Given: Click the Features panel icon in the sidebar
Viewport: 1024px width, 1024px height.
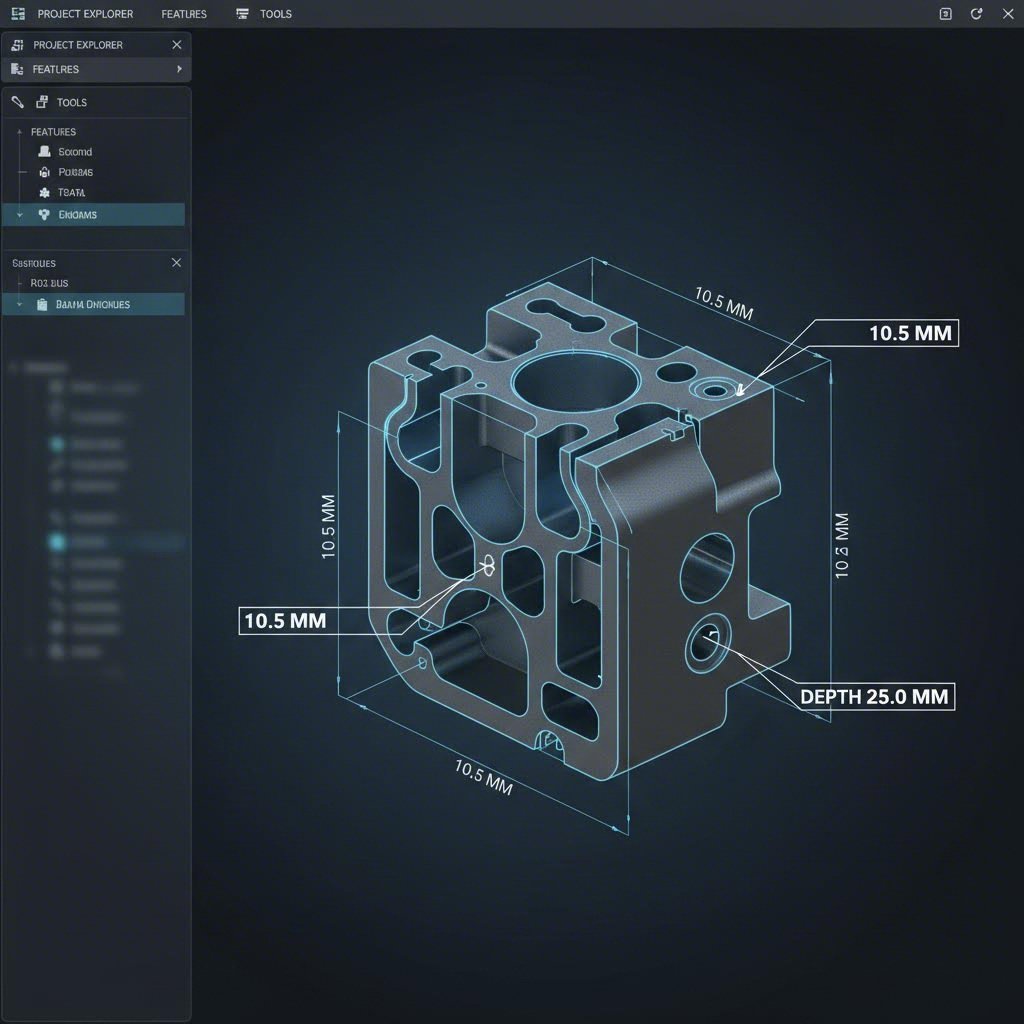Looking at the screenshot, I should tap(17, 69).
